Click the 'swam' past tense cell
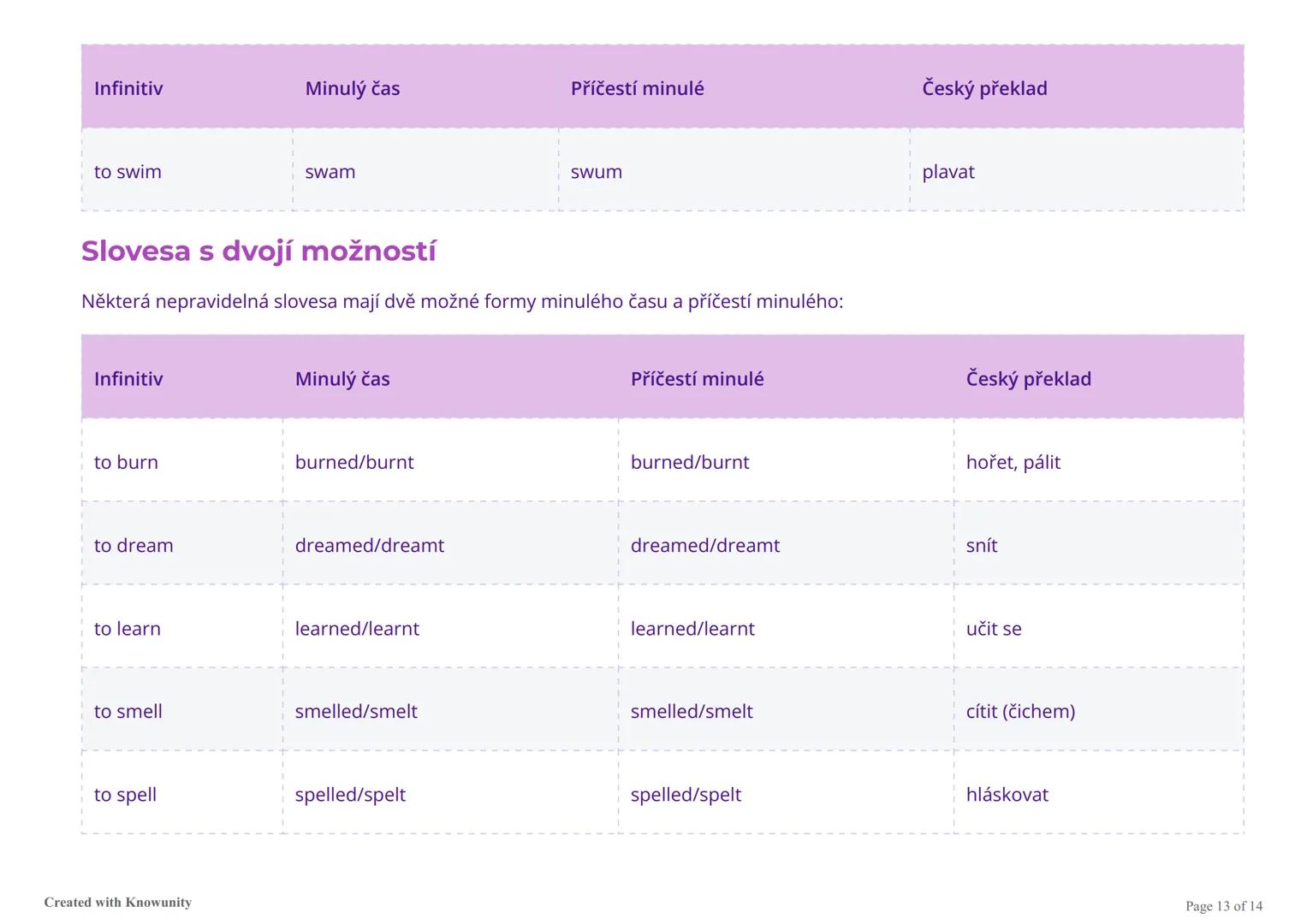This screenshot has height=924, width=1307. (x=330, y=172)
